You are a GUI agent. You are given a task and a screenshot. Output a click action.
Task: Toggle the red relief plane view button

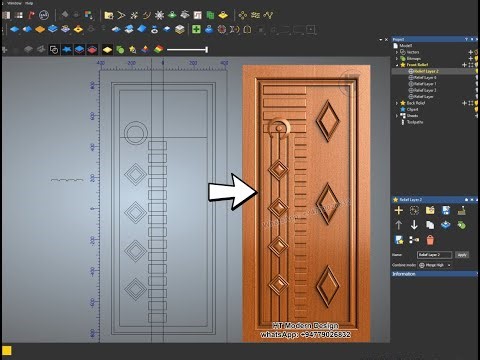click(92, 50)
